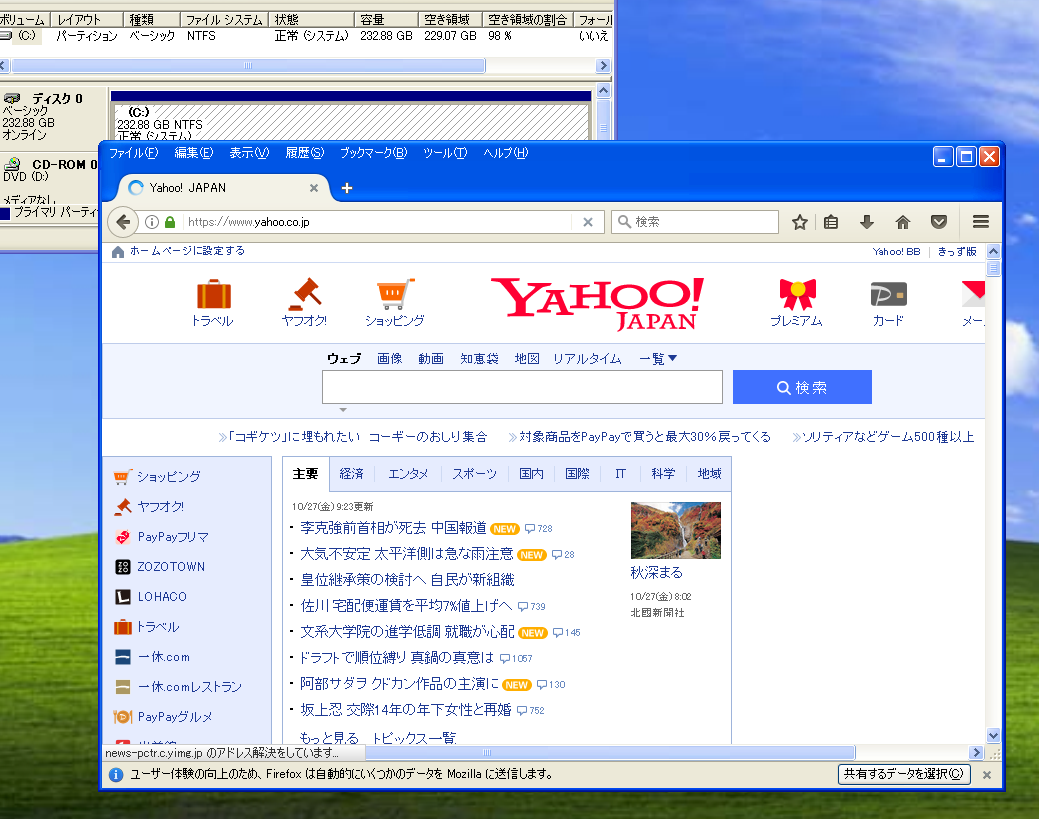Image resolution: width=1039 pixels, height=819 pixels.
Task: Click the green padlock security icon
Action: 170,222
